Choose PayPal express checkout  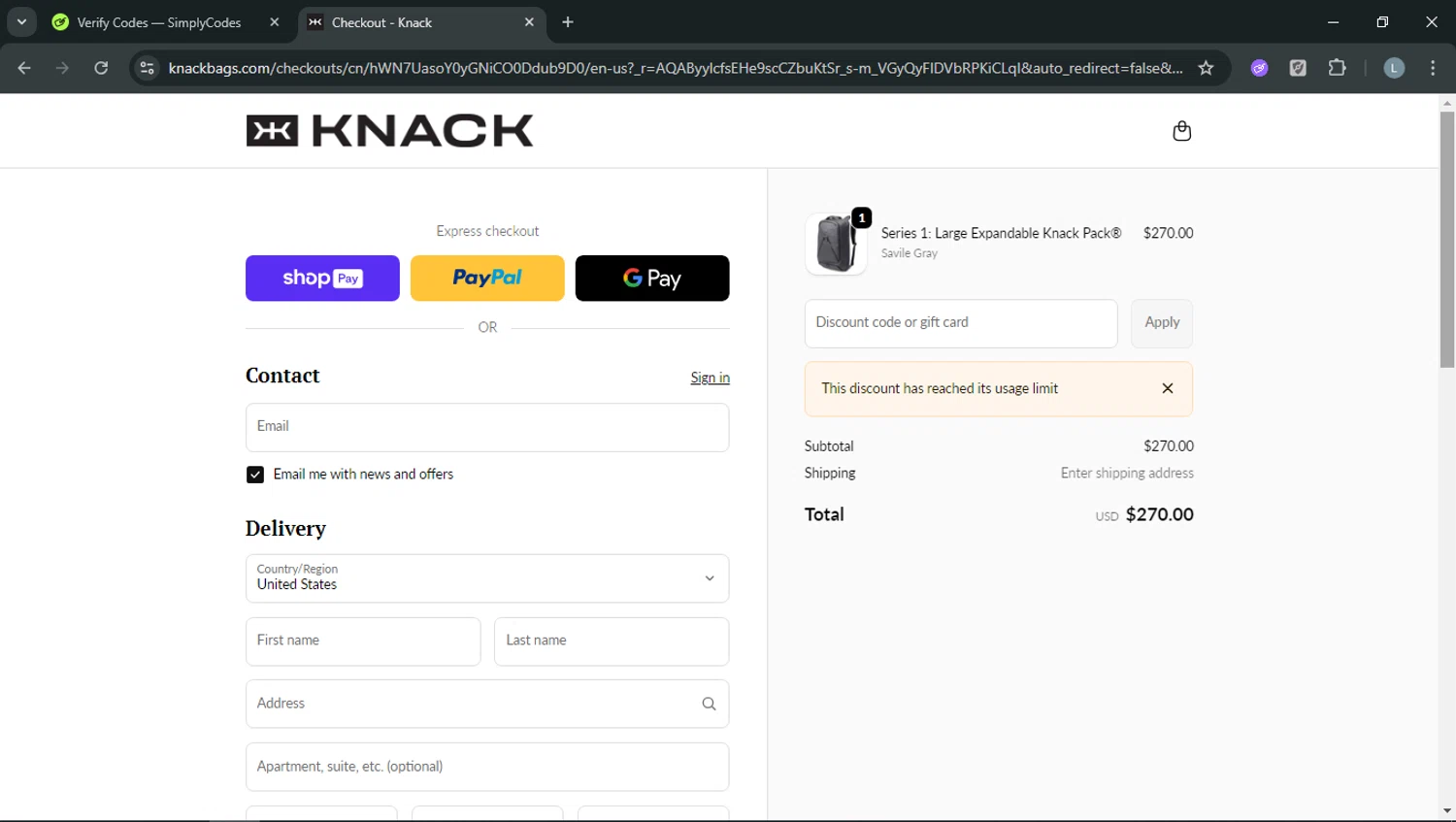click(x=487, y=279)
